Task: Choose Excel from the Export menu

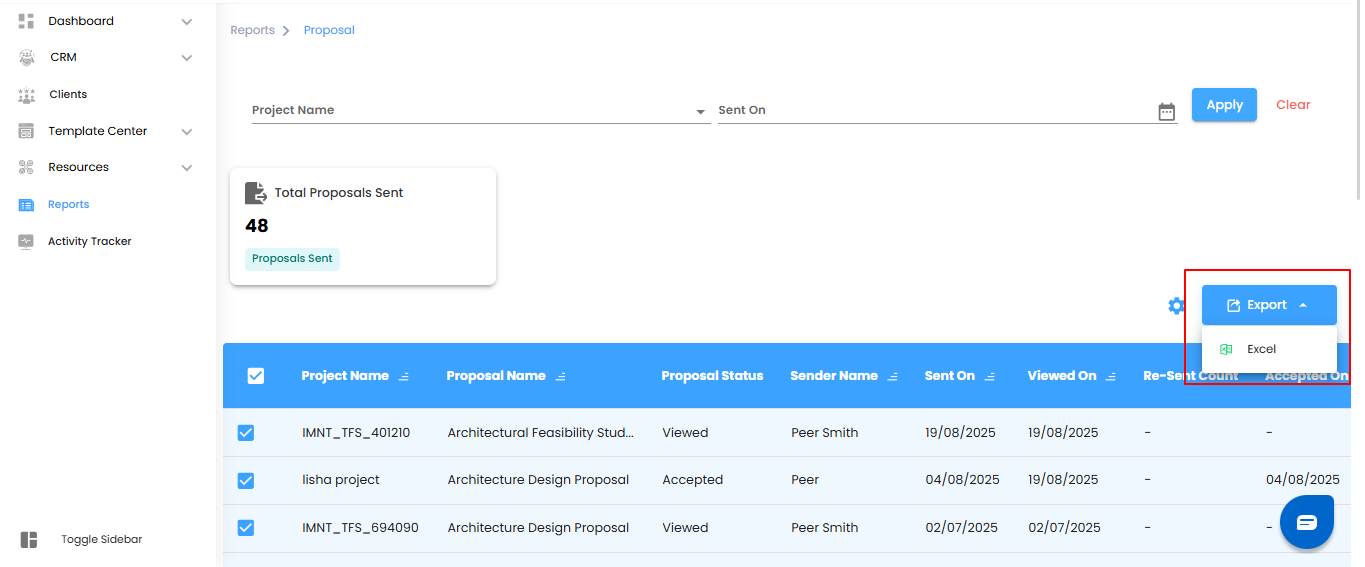Action: coord(1261,349)
